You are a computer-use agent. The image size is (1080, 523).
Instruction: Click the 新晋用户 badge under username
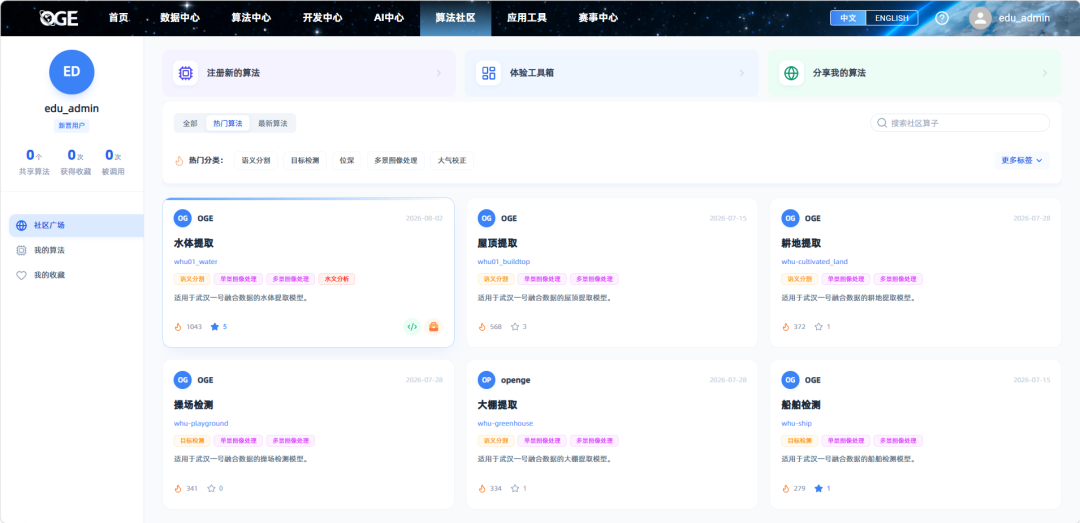tap(72, 126)
